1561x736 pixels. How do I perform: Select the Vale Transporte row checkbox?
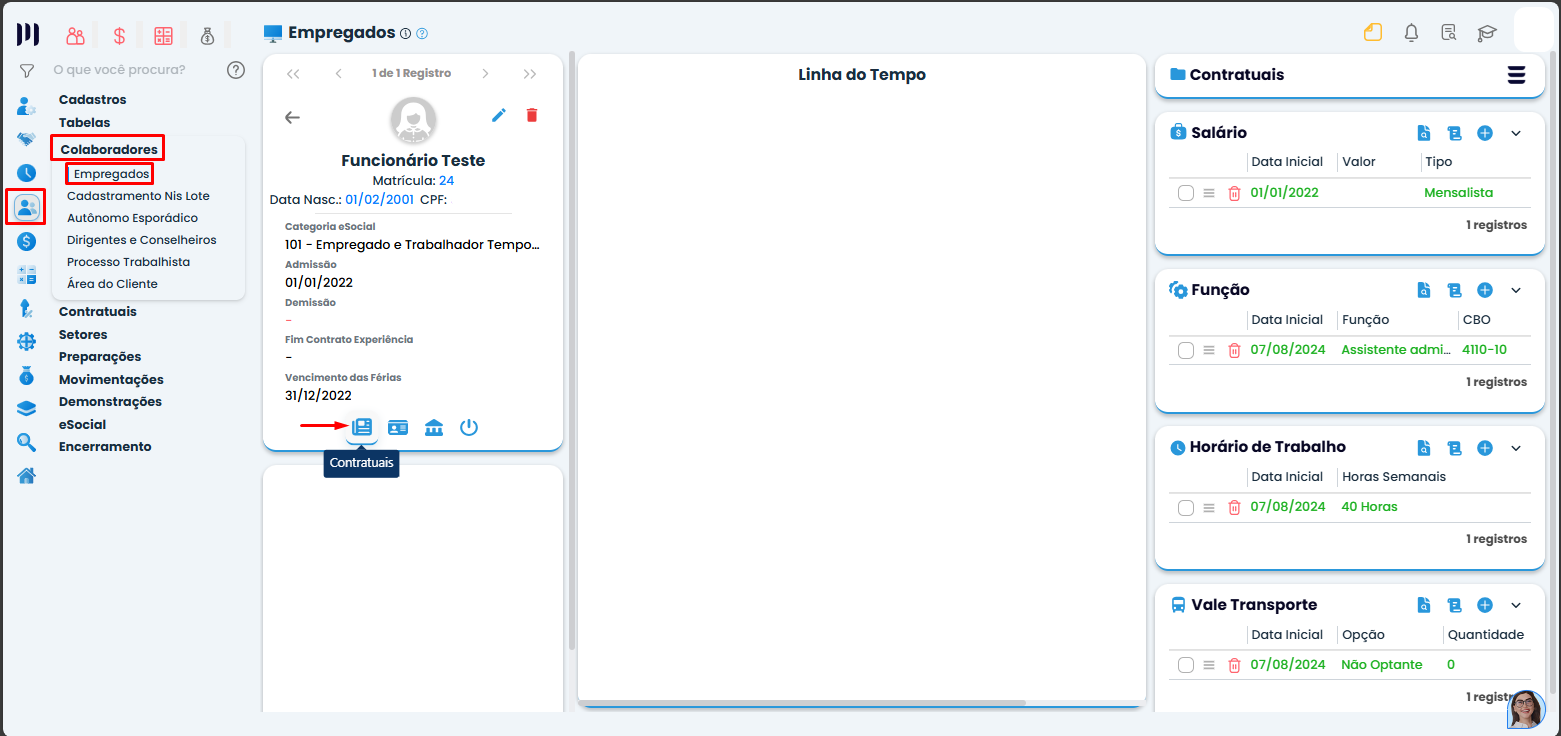[1186, 665]
